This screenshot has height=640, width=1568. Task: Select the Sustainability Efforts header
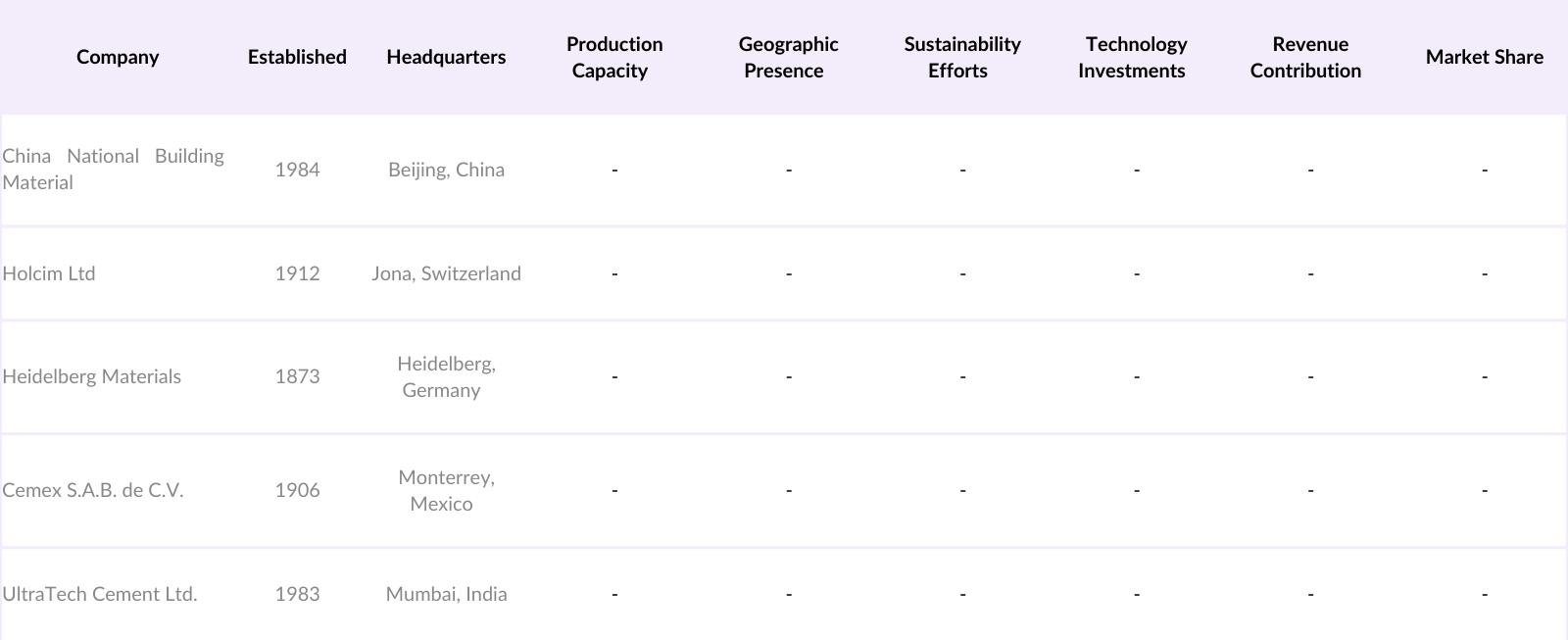(961, 57)
